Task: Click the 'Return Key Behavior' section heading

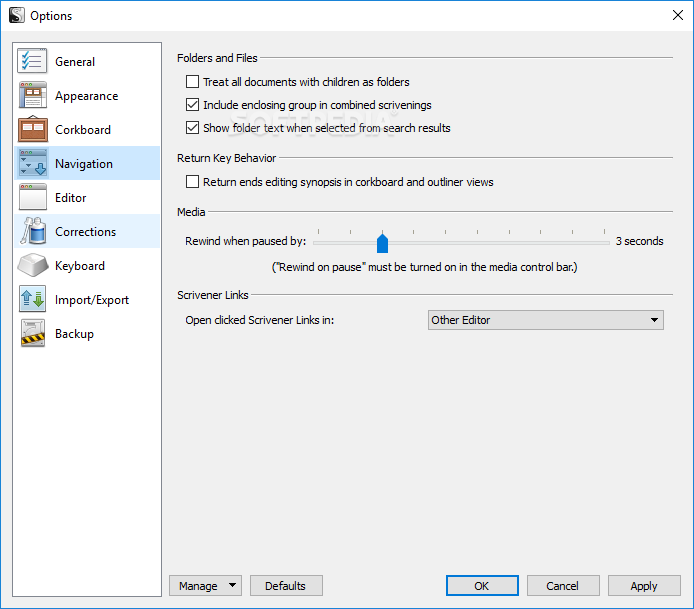Action: (x=227, y=158)
